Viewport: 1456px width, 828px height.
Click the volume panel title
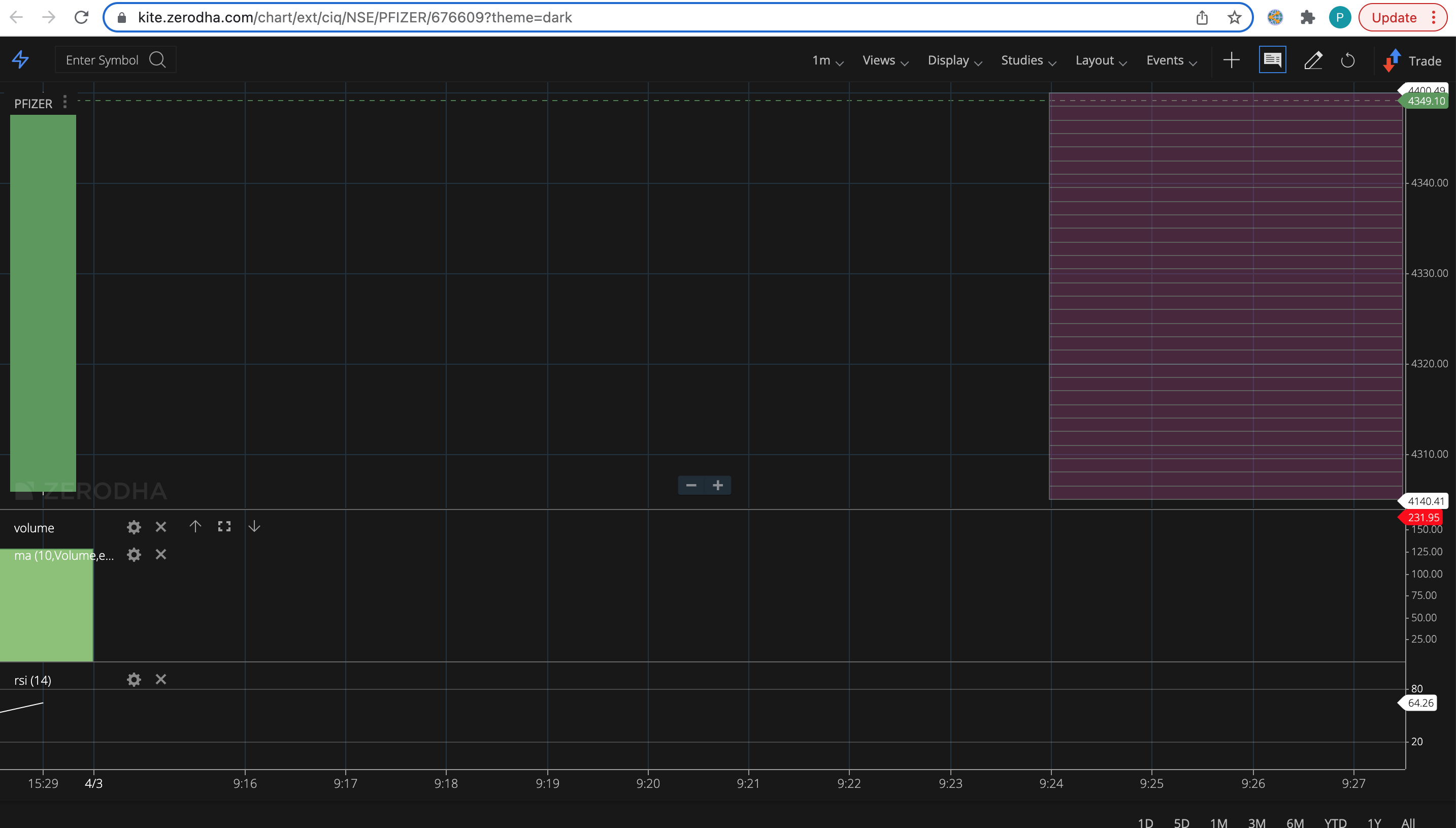[34, 528]
